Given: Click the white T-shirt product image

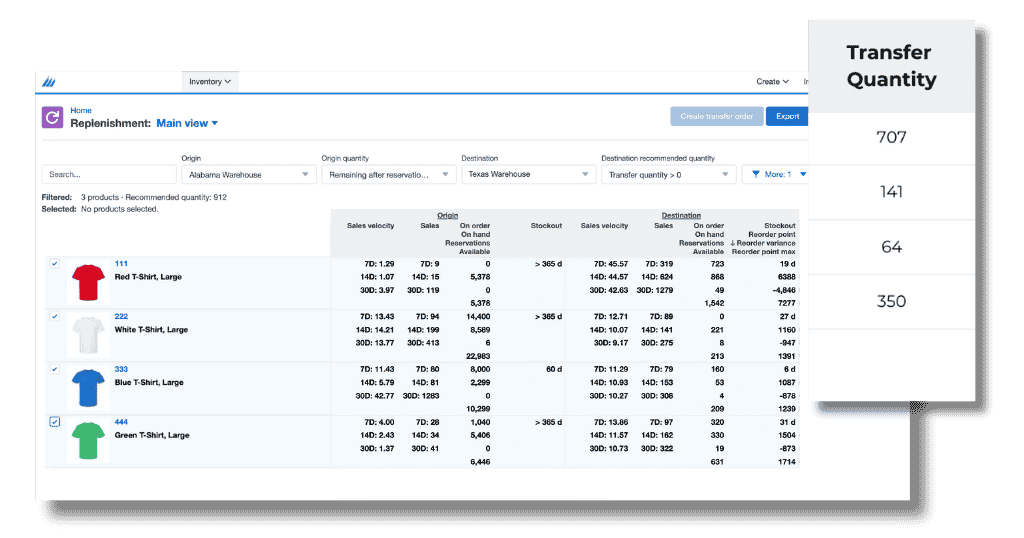Looking at the screenshot, I should coord(88,334).
